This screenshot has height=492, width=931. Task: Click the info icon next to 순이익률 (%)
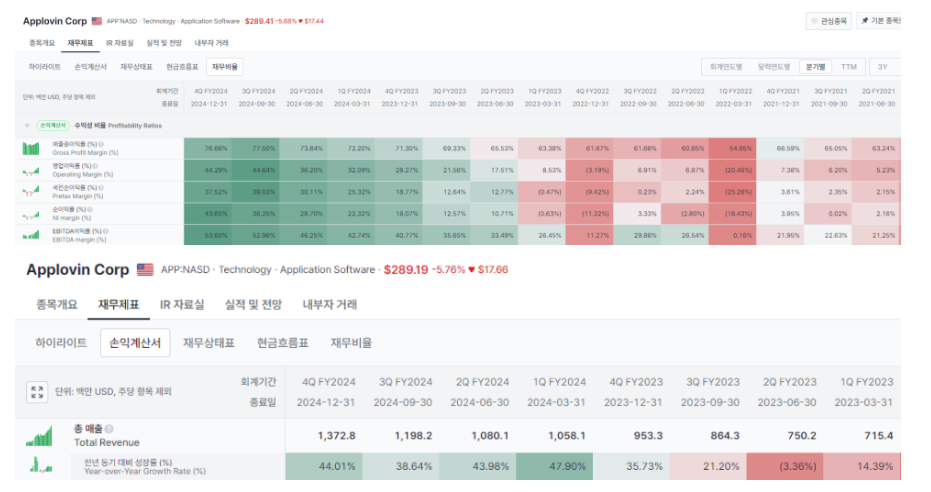pos(90,210)
